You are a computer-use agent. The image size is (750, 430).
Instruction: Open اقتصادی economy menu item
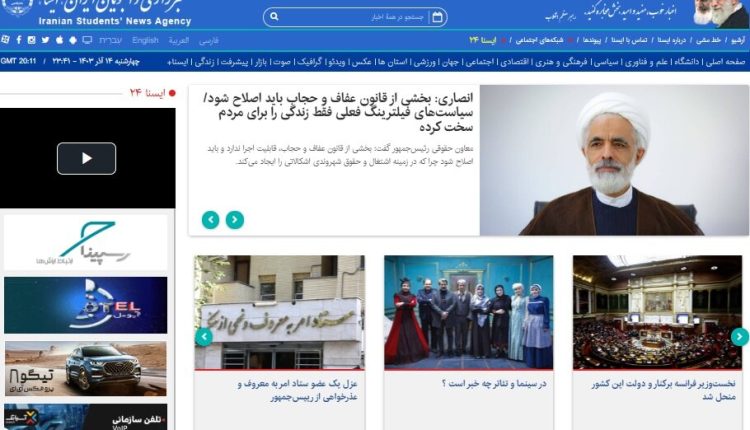tap(515, 62)
